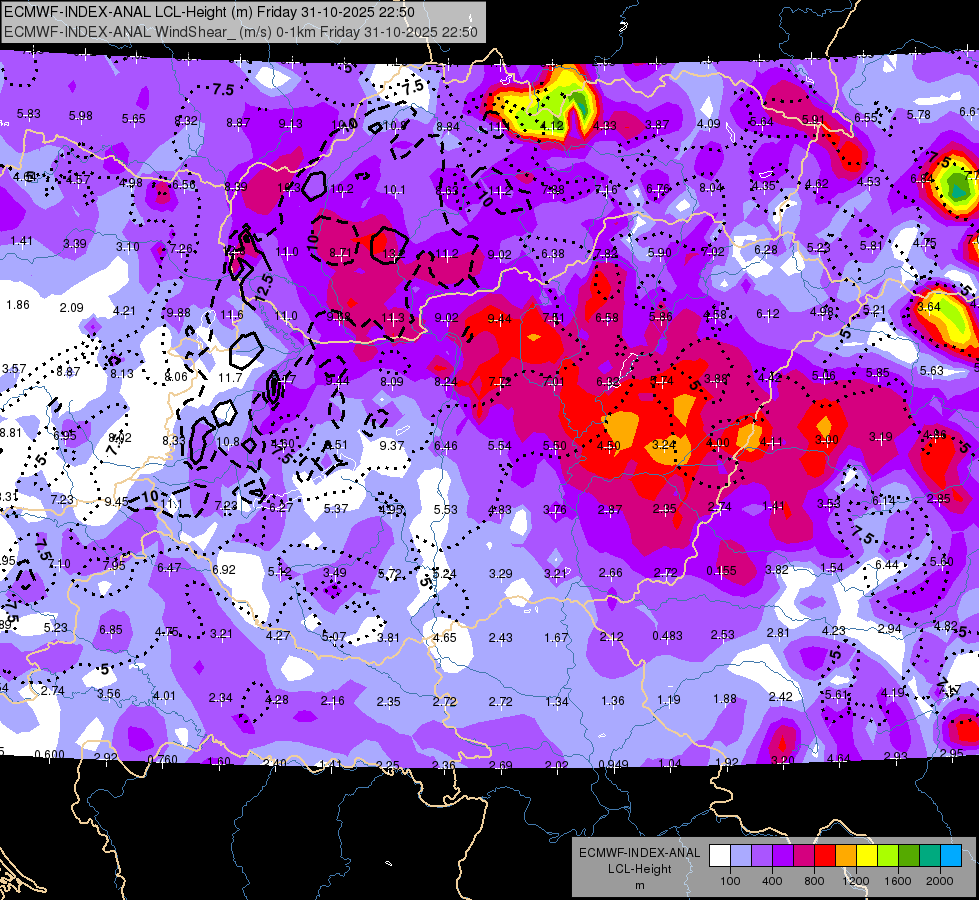This screenshot has height=900, width=979.
Task: Click the dark green legend swatch
Action: tap(909, 855)
